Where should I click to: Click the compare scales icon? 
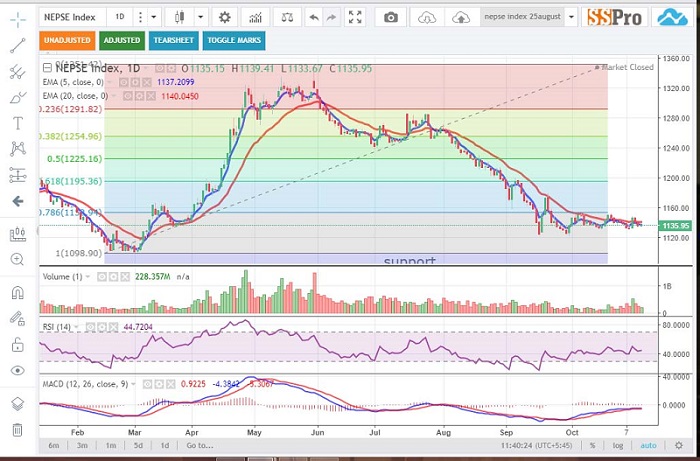288,17
